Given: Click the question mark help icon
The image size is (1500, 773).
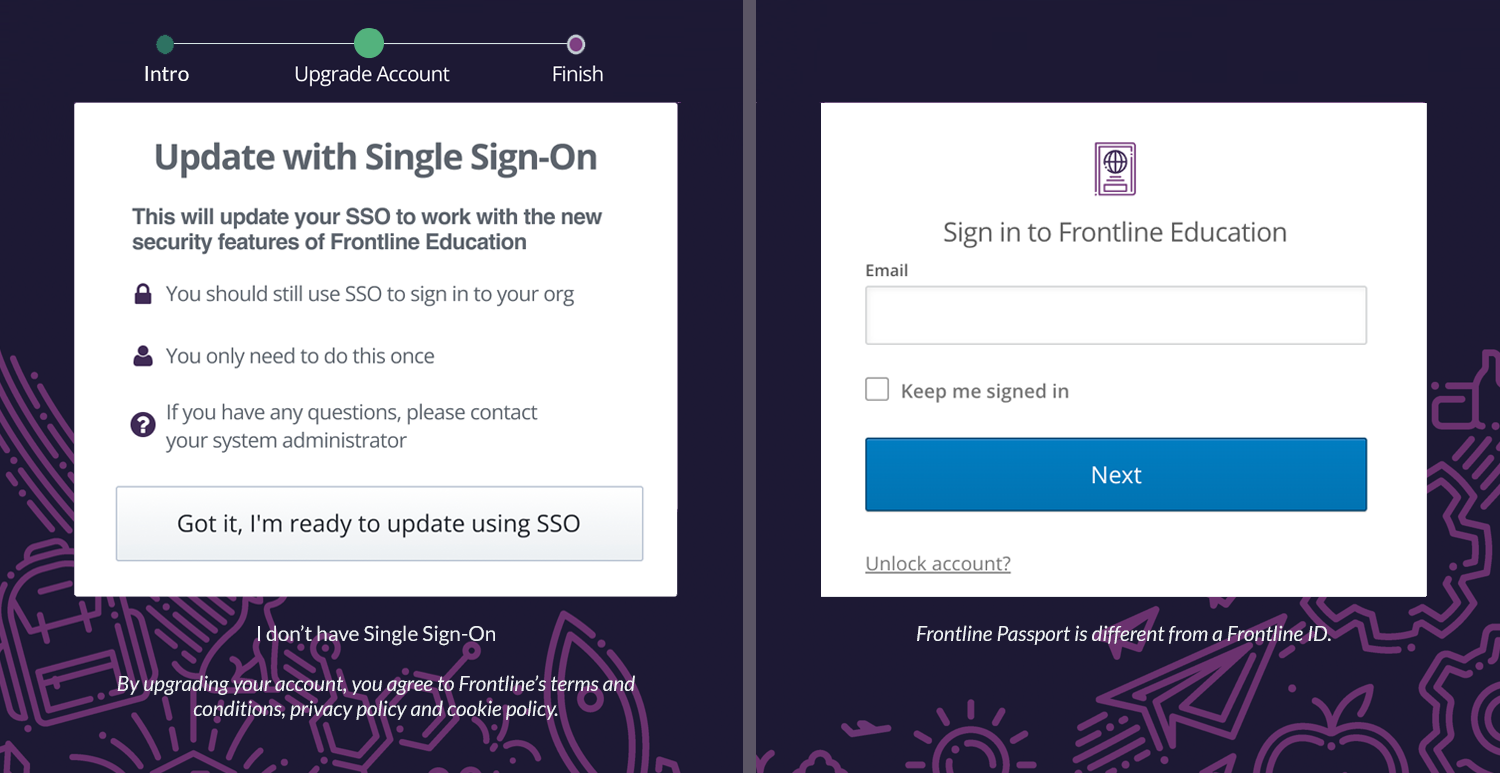Looking at the screenshot, I should pyautogui.click(x=143, y=425).
